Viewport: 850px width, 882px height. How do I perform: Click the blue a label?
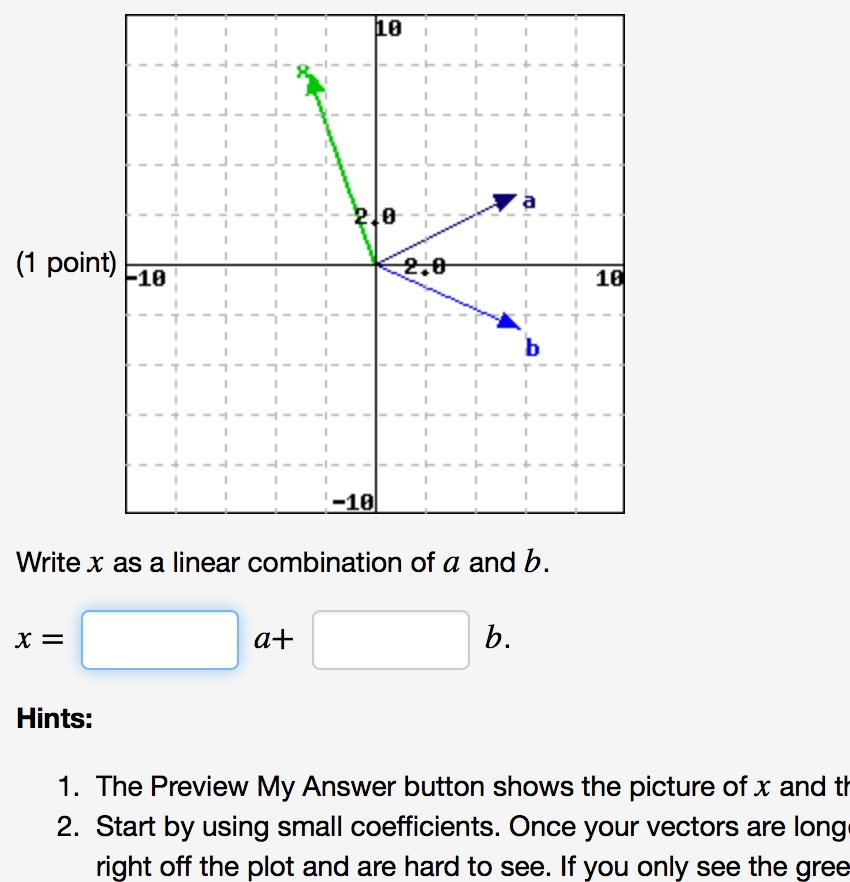click(x=529, y=200)
